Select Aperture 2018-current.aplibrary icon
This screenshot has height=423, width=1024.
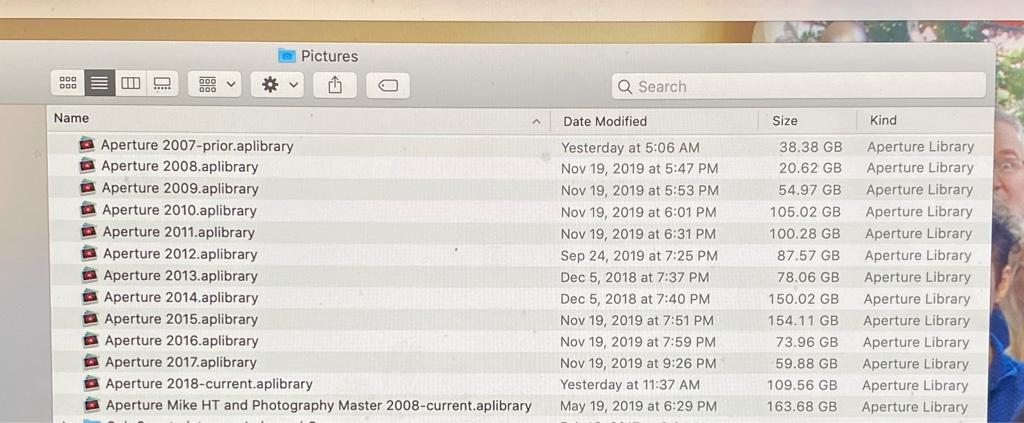coord(92,383)
